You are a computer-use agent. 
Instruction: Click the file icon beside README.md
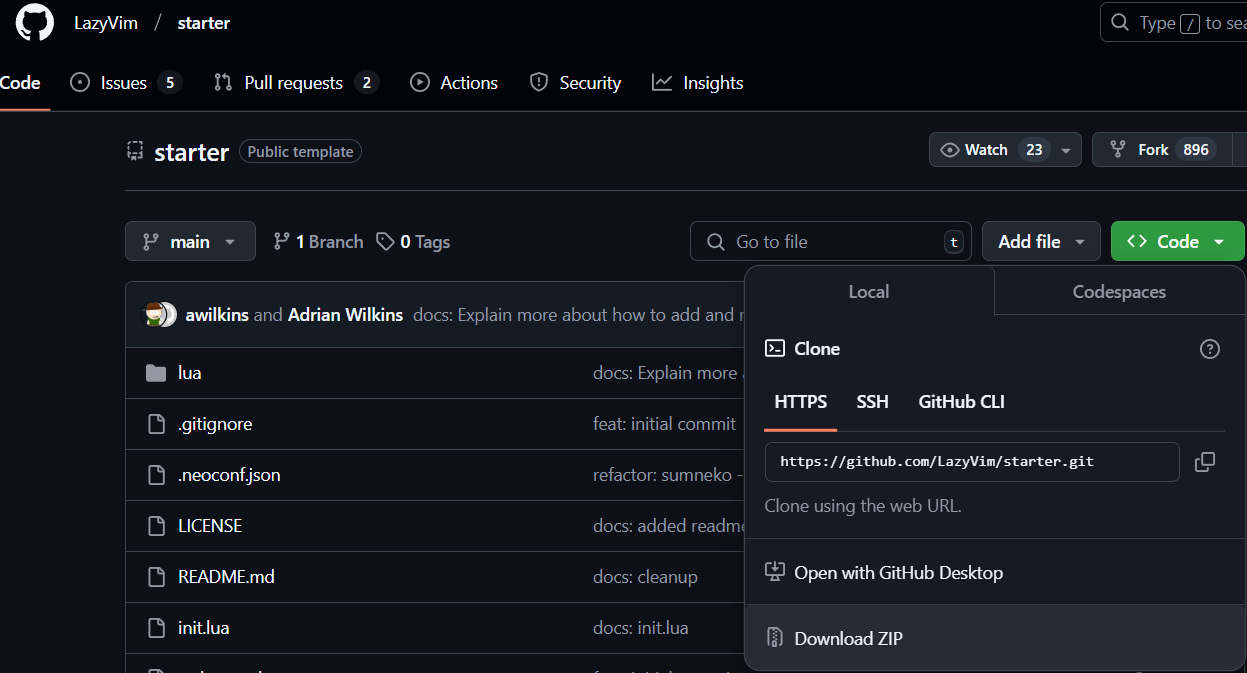[156, 577]
